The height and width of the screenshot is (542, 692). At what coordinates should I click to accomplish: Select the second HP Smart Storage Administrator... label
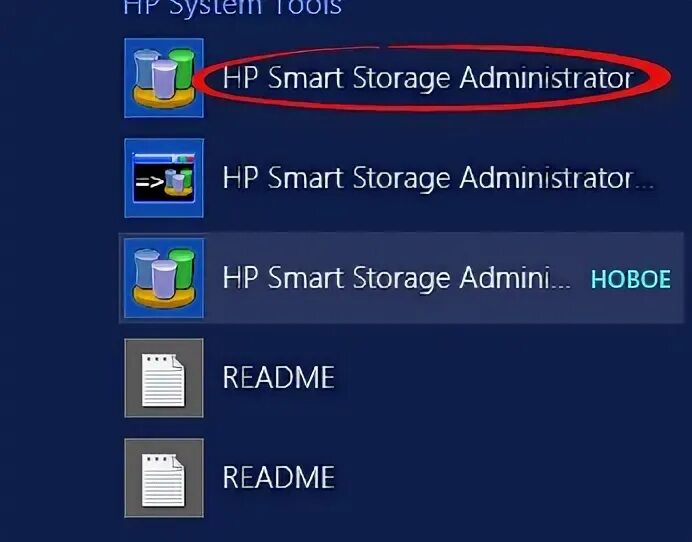coord(438,178)
